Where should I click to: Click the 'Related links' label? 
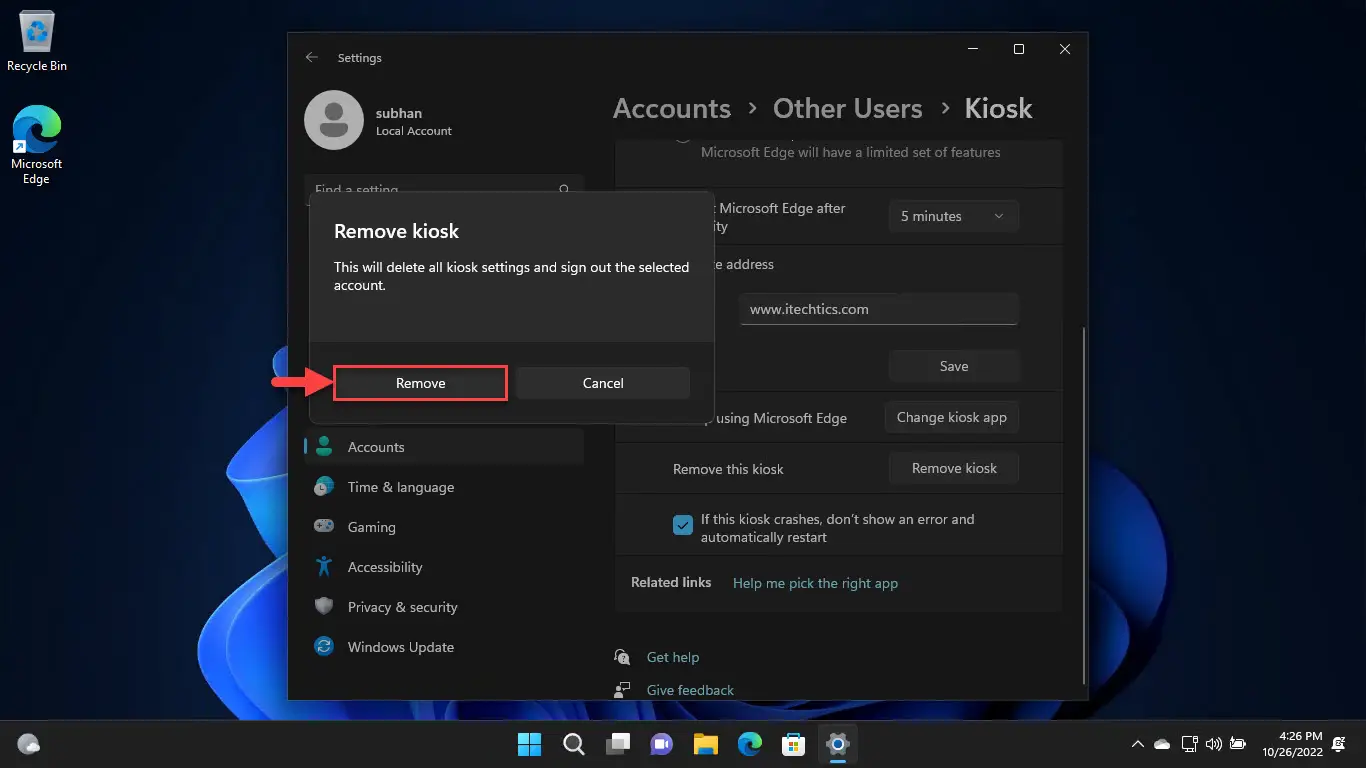(671, 582)
